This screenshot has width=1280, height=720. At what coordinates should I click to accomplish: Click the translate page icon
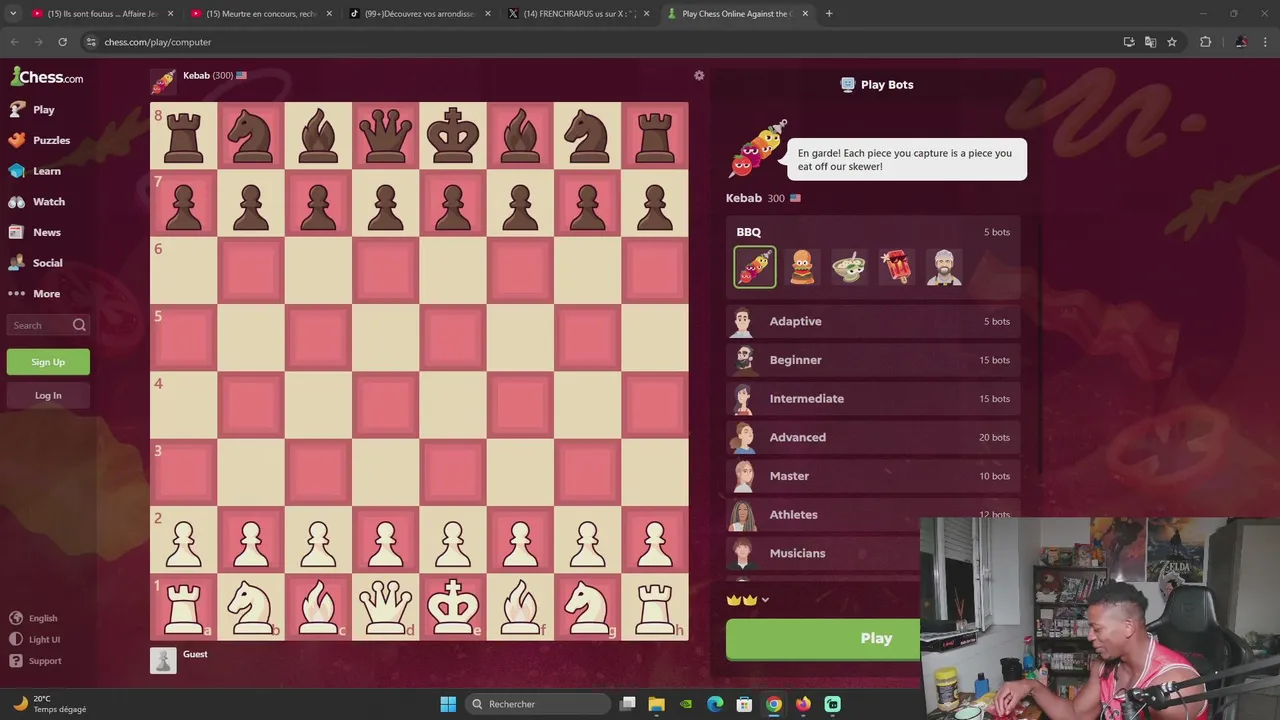[x=1150, y=42]
